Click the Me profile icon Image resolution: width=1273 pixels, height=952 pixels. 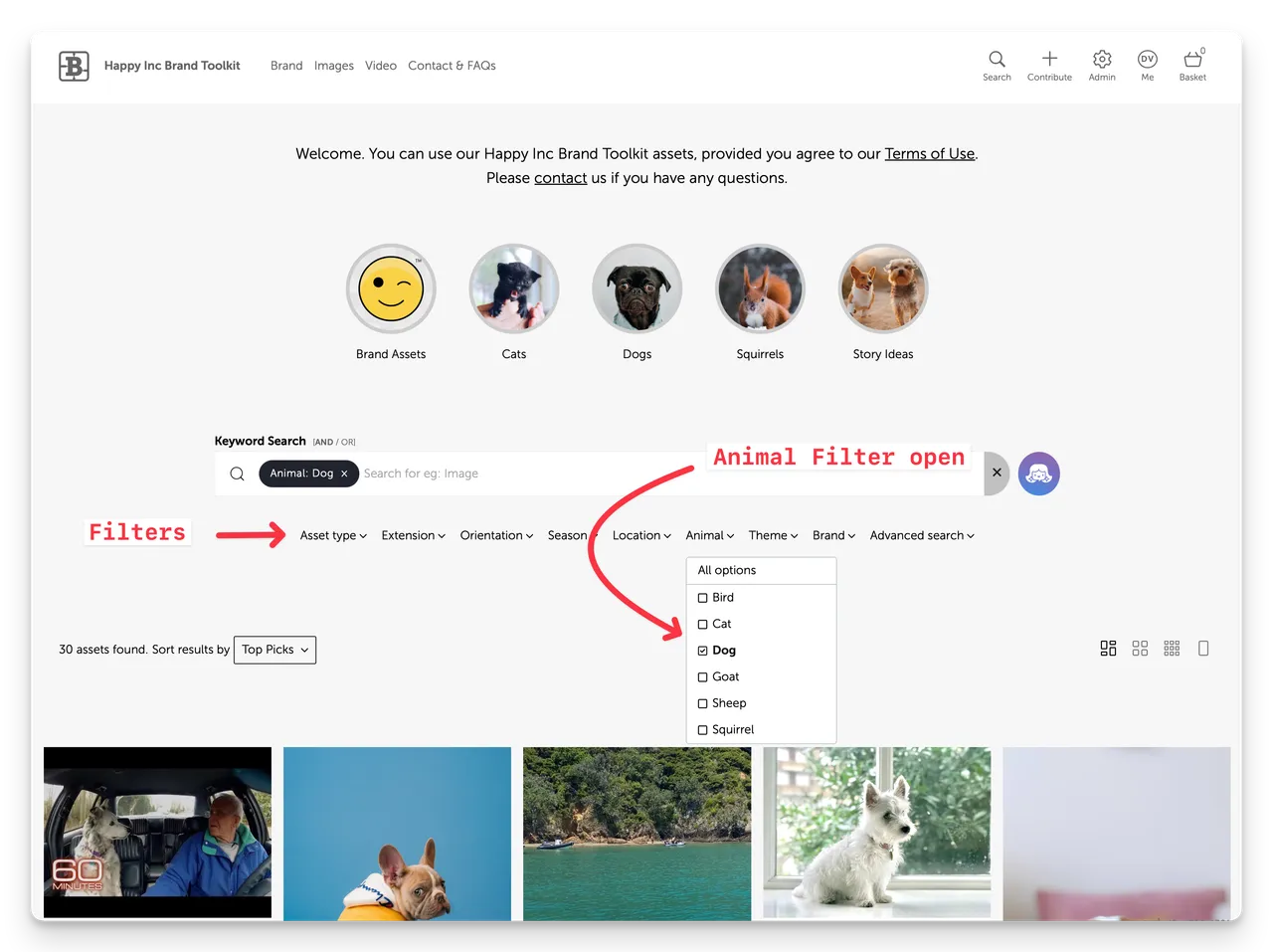(1148, 60)
